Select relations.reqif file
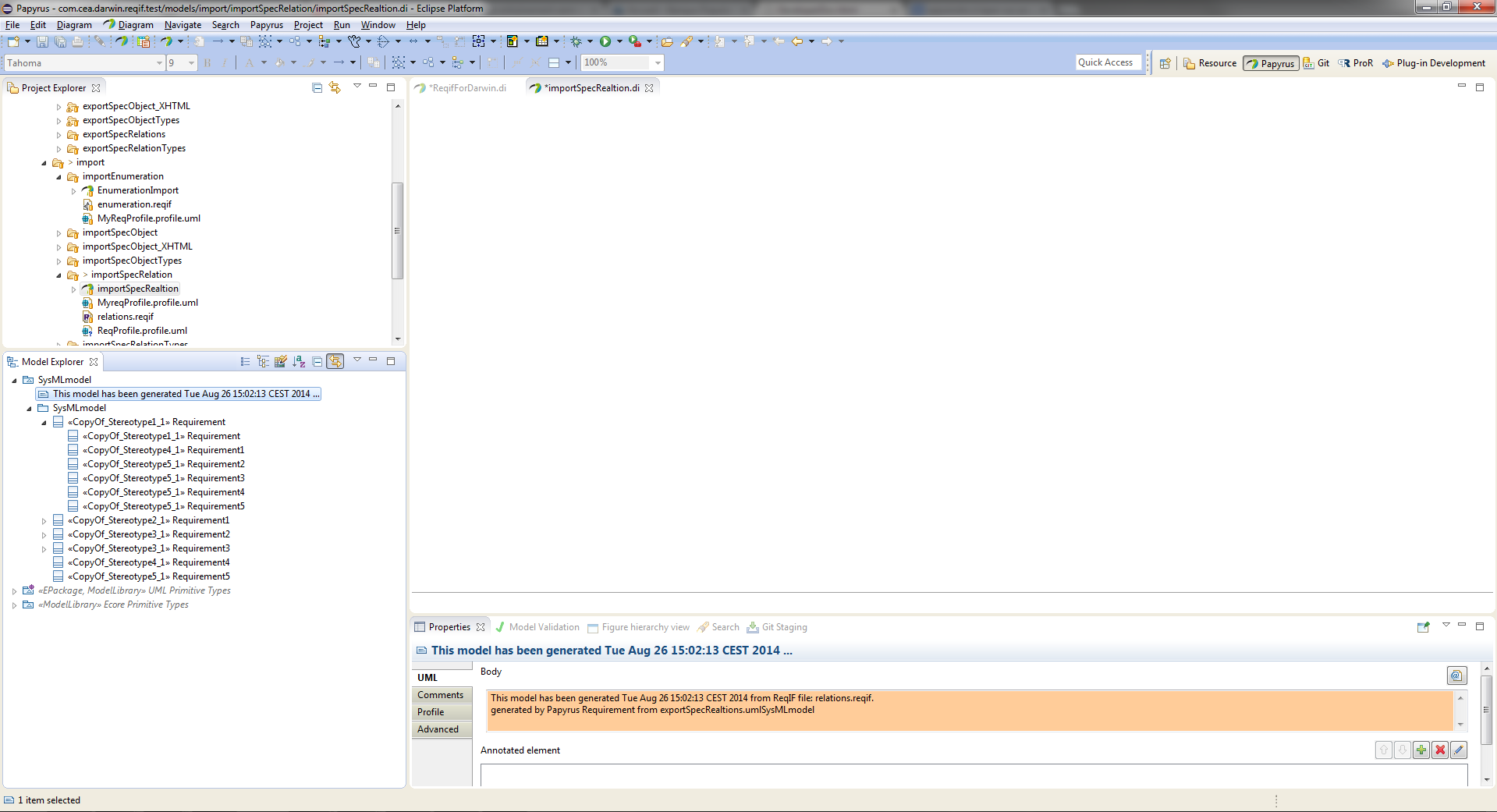Viewport: 1497px width, 812px height. tap(119, 317)
